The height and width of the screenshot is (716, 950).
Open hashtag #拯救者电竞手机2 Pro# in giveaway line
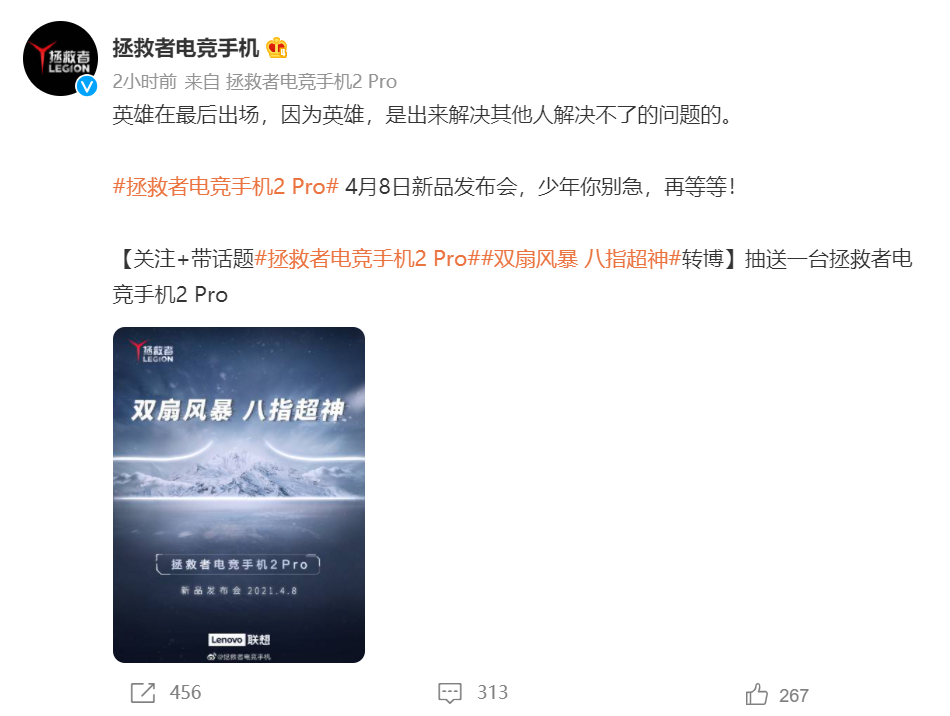(368, 259)
